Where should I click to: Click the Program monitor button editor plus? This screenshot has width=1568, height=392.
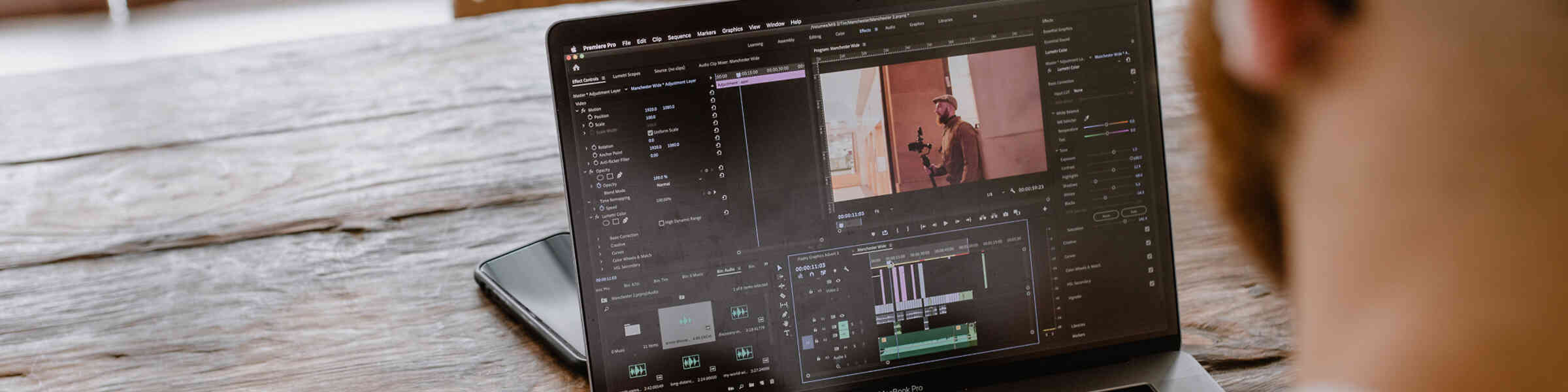[x=1045, y=209]
